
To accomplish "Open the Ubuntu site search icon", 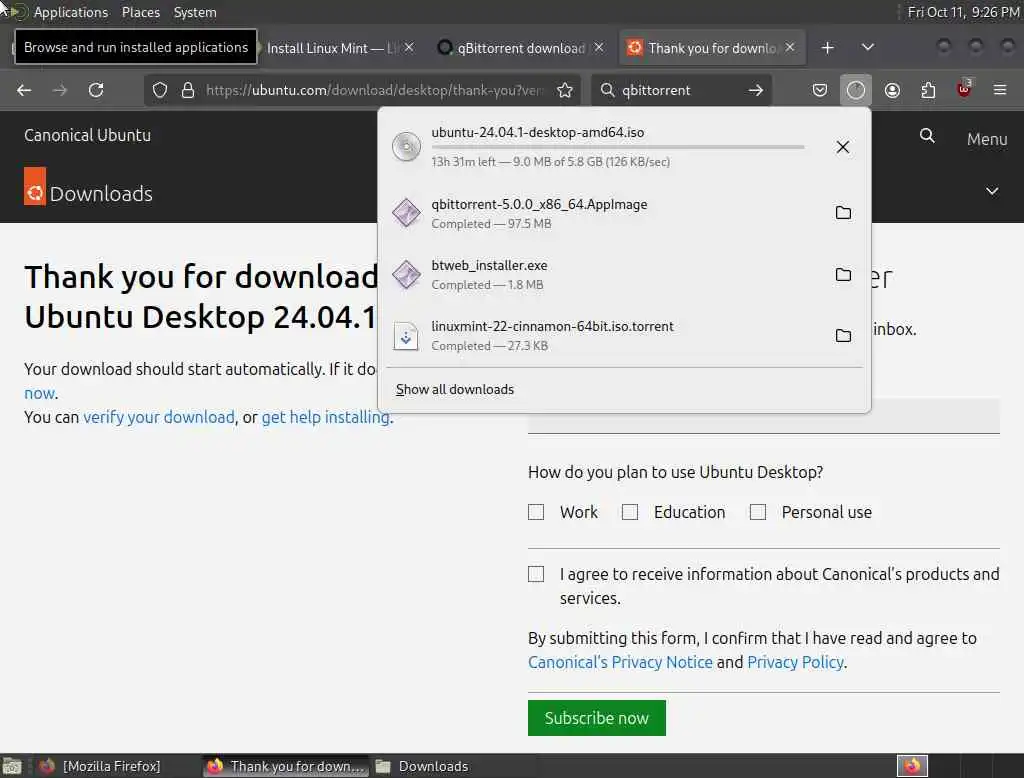I will pos(927,136).
